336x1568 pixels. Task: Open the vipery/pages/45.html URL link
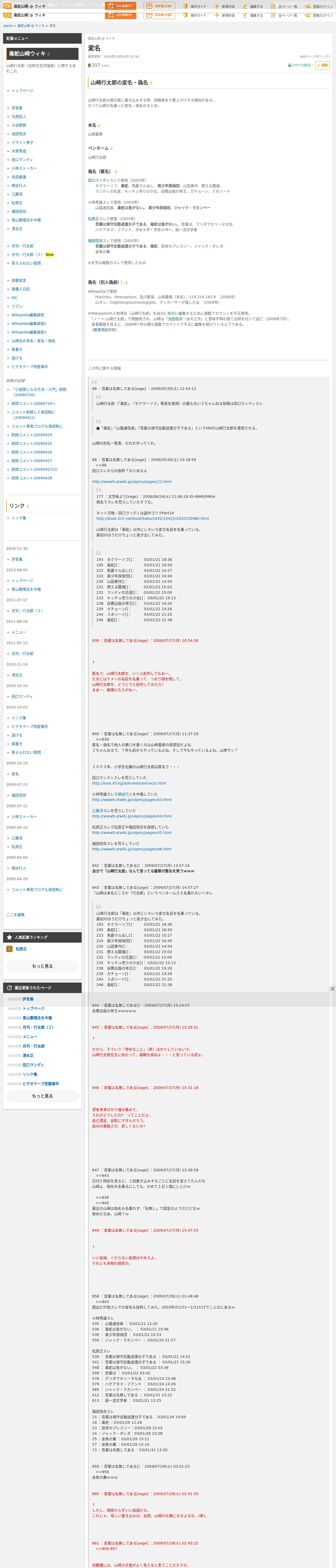(x=132, y=833)
